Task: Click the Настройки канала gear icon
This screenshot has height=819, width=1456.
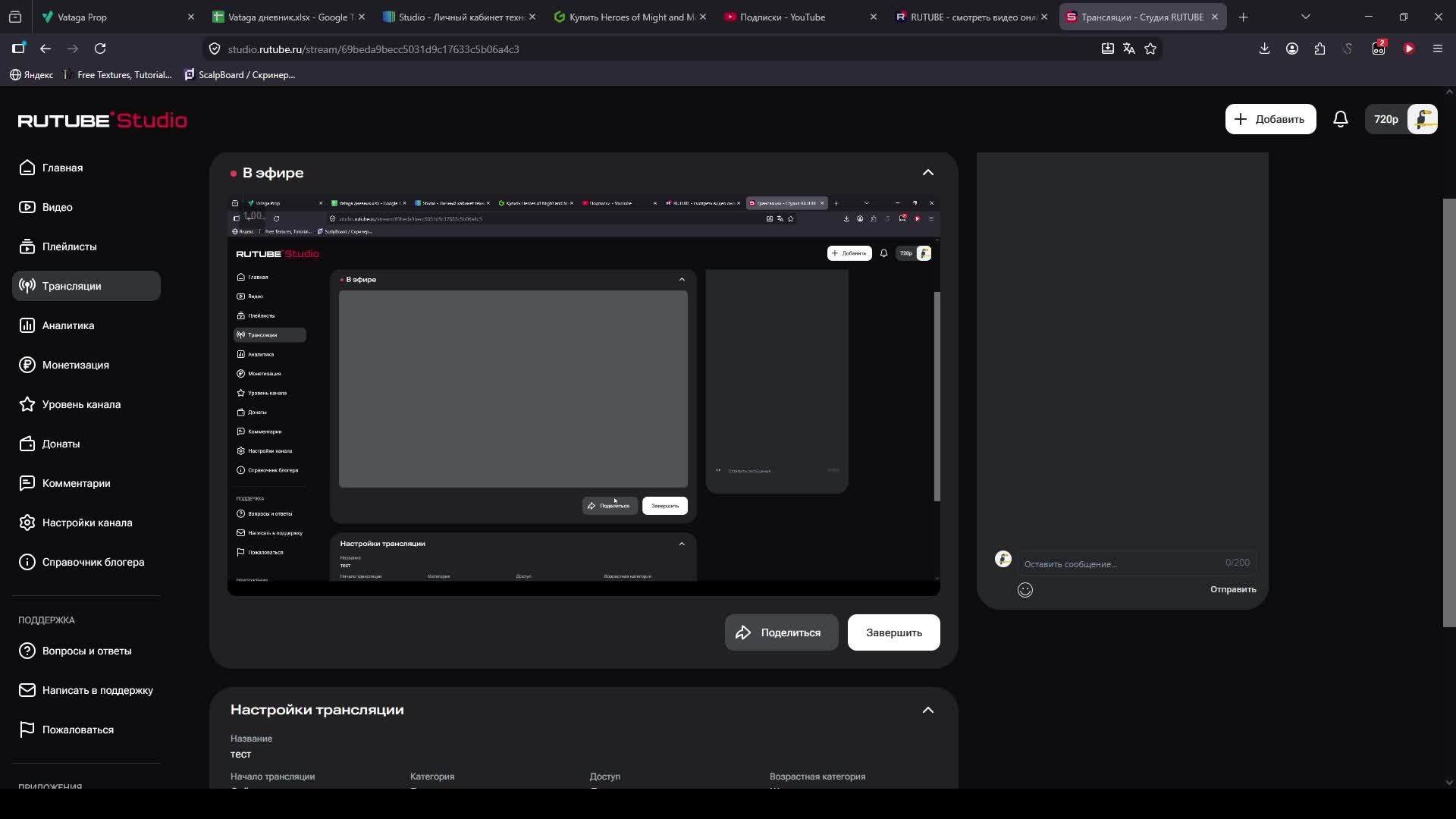Action: 27,522
